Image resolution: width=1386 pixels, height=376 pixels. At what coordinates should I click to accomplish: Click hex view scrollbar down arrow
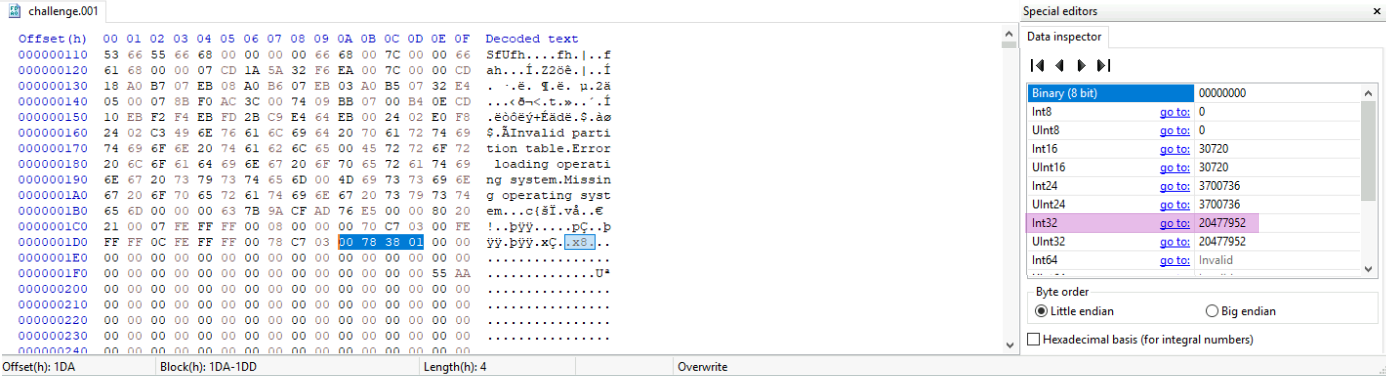[1009, 344]
